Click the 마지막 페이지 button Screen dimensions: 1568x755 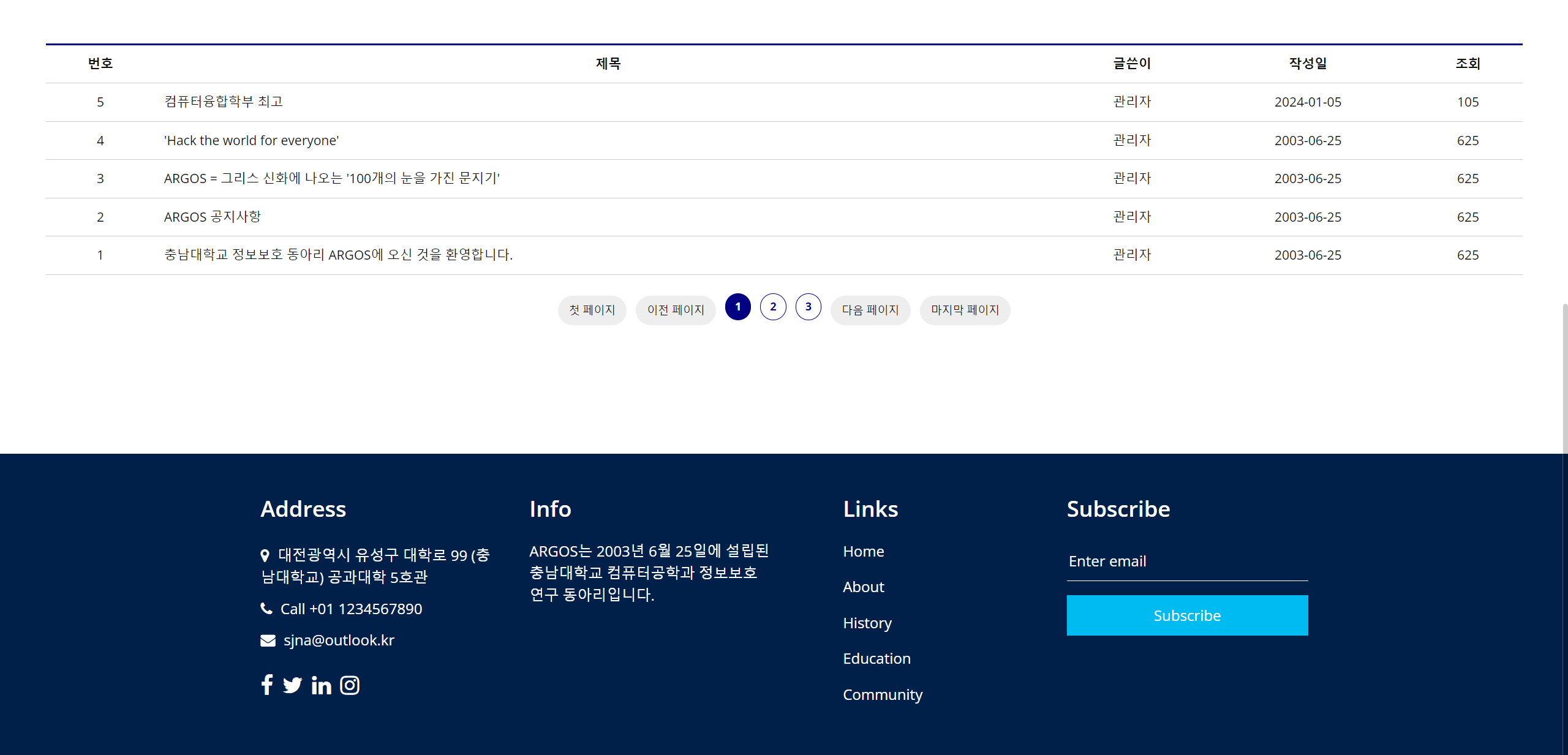[x=965, y=310]
